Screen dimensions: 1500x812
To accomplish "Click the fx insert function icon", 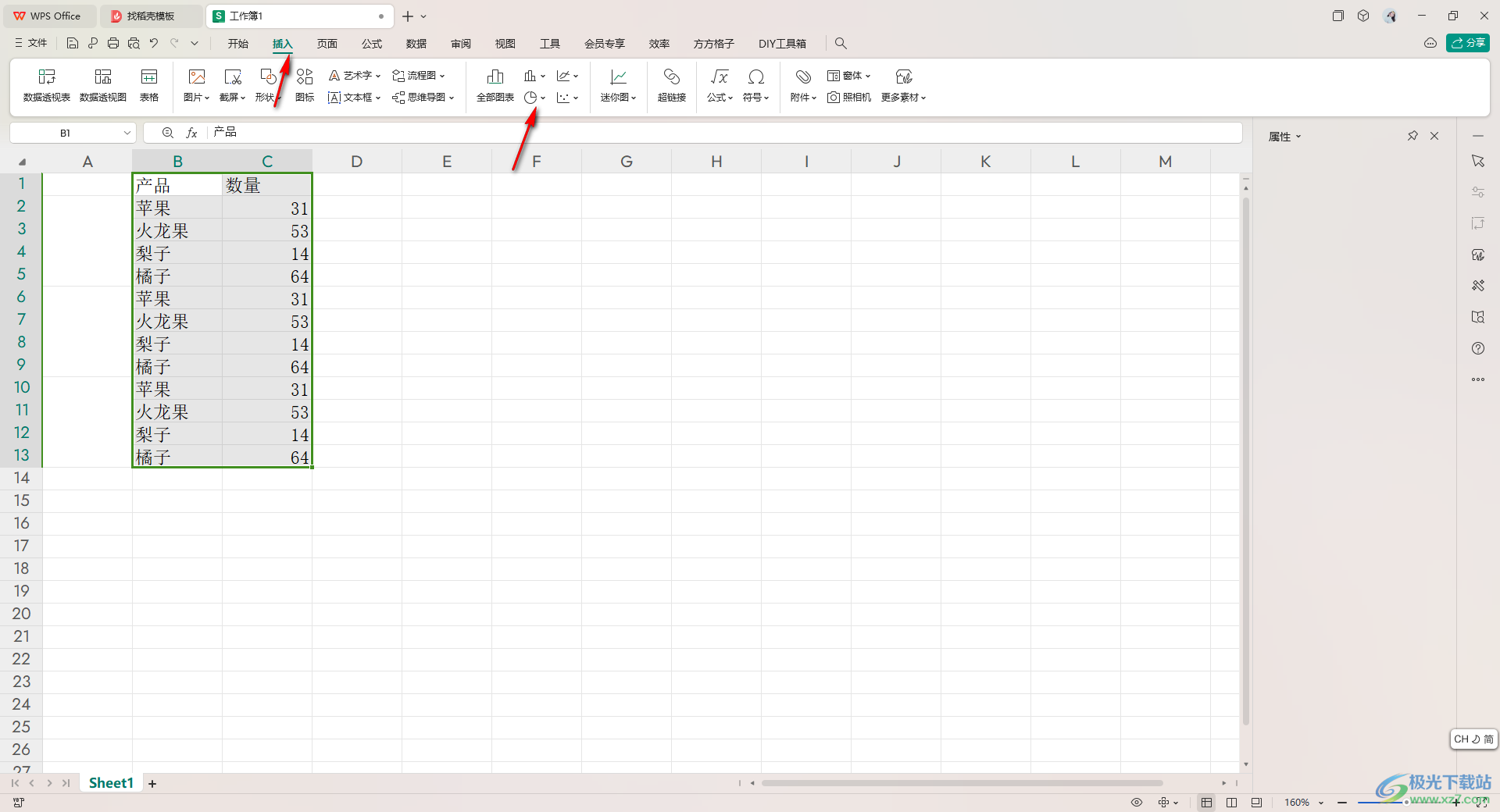I will point(191,133).
